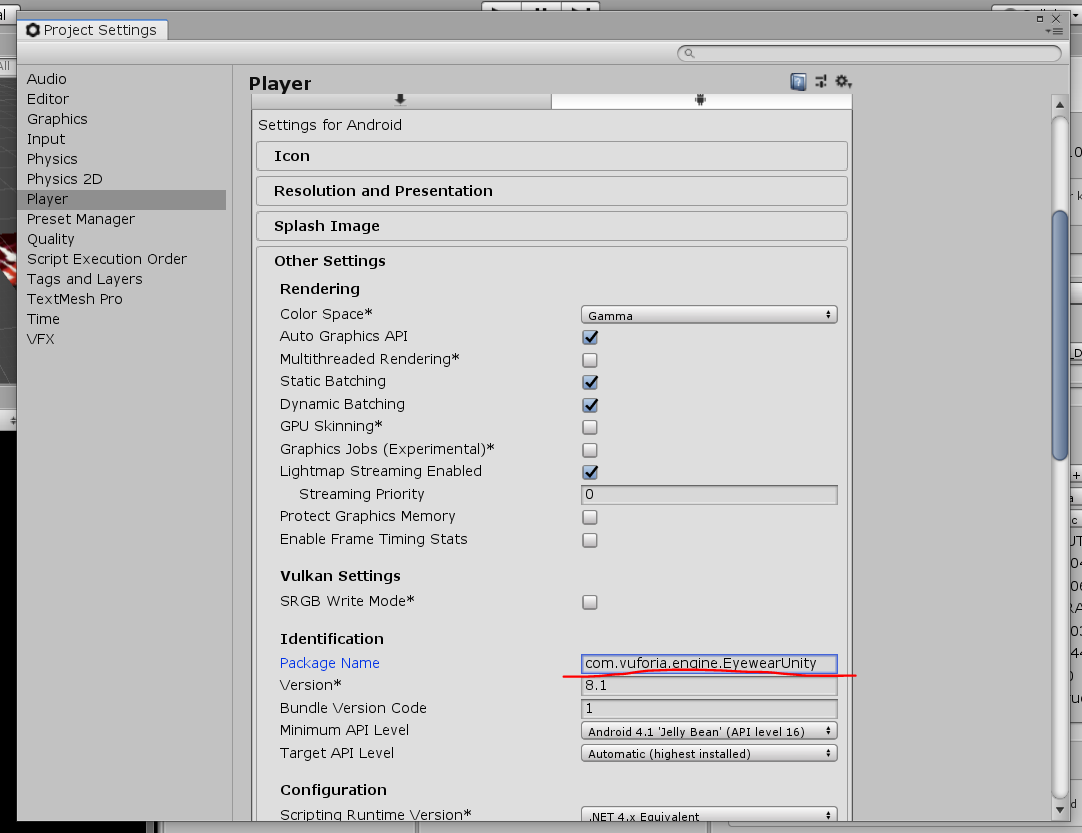Open the Player help documentation icon
Image resolution: width=1082 pixels, height=833 pixels.
(x=798, y=82)
